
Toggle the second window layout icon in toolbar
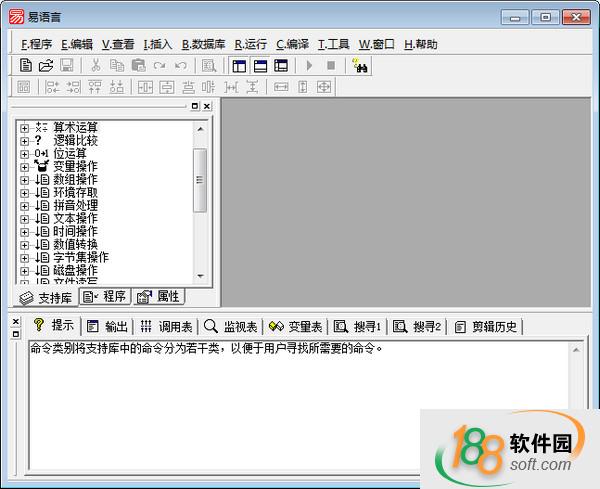(260, 66)
